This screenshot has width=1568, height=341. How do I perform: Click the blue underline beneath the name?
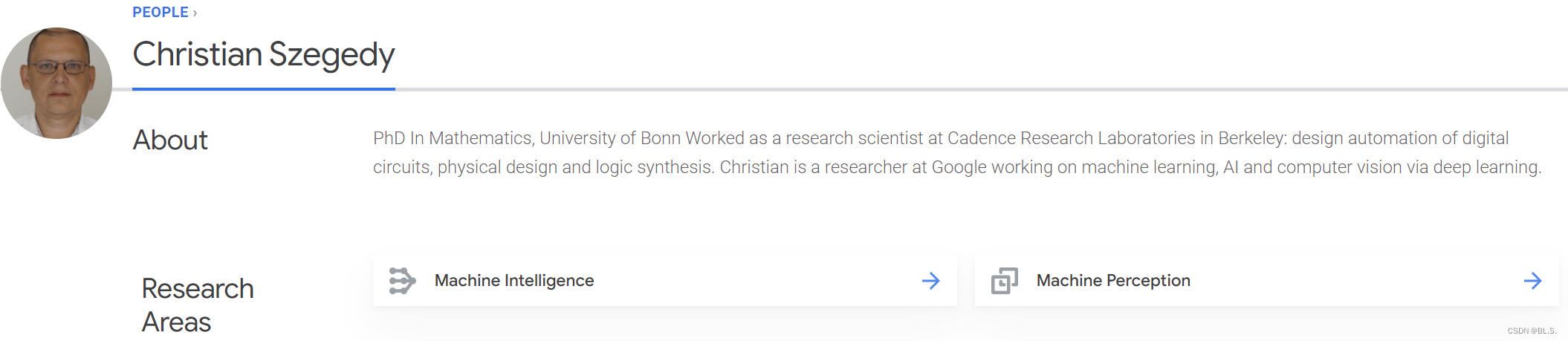(x=264, y=89)
